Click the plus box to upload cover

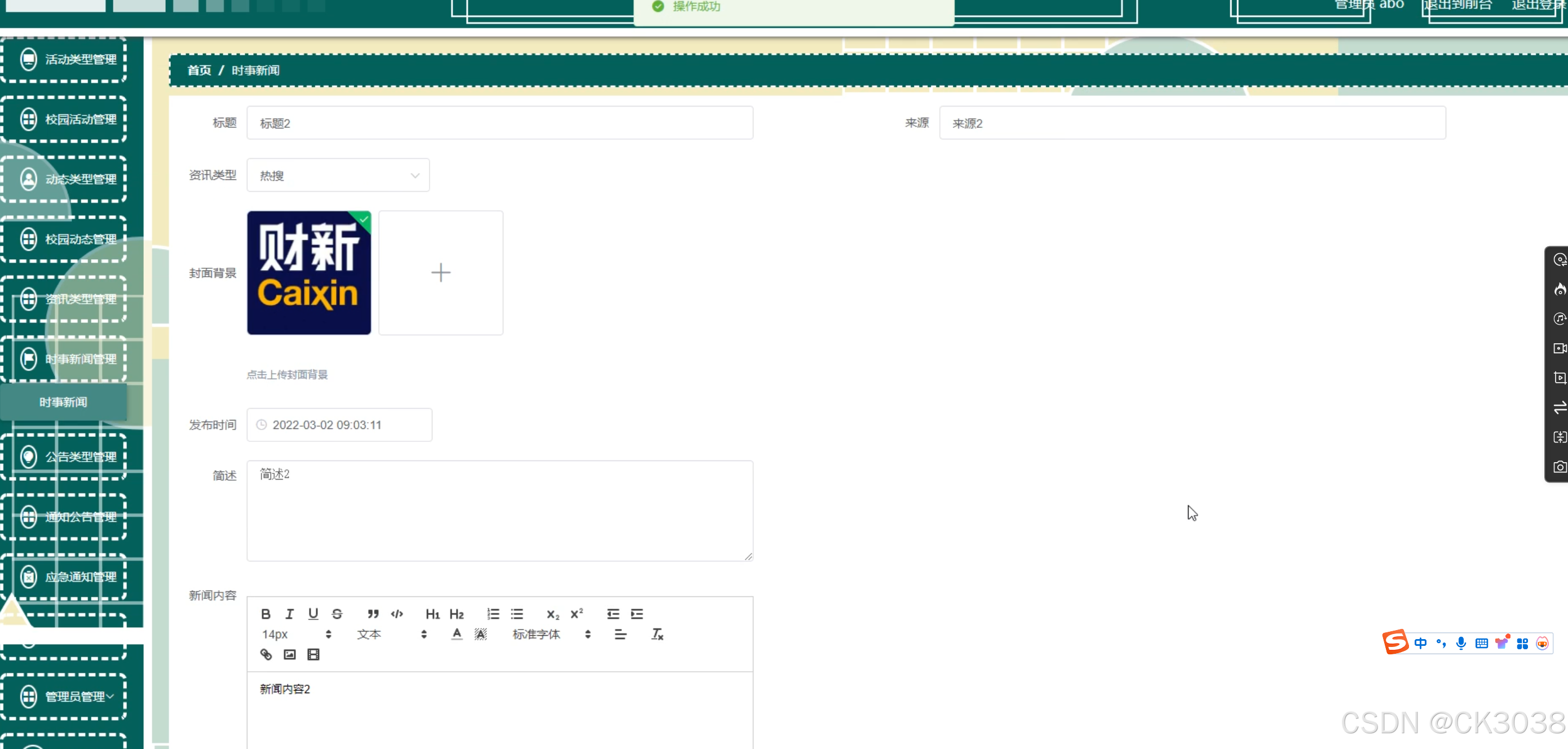pyautogui.click(x=441, y=272)
